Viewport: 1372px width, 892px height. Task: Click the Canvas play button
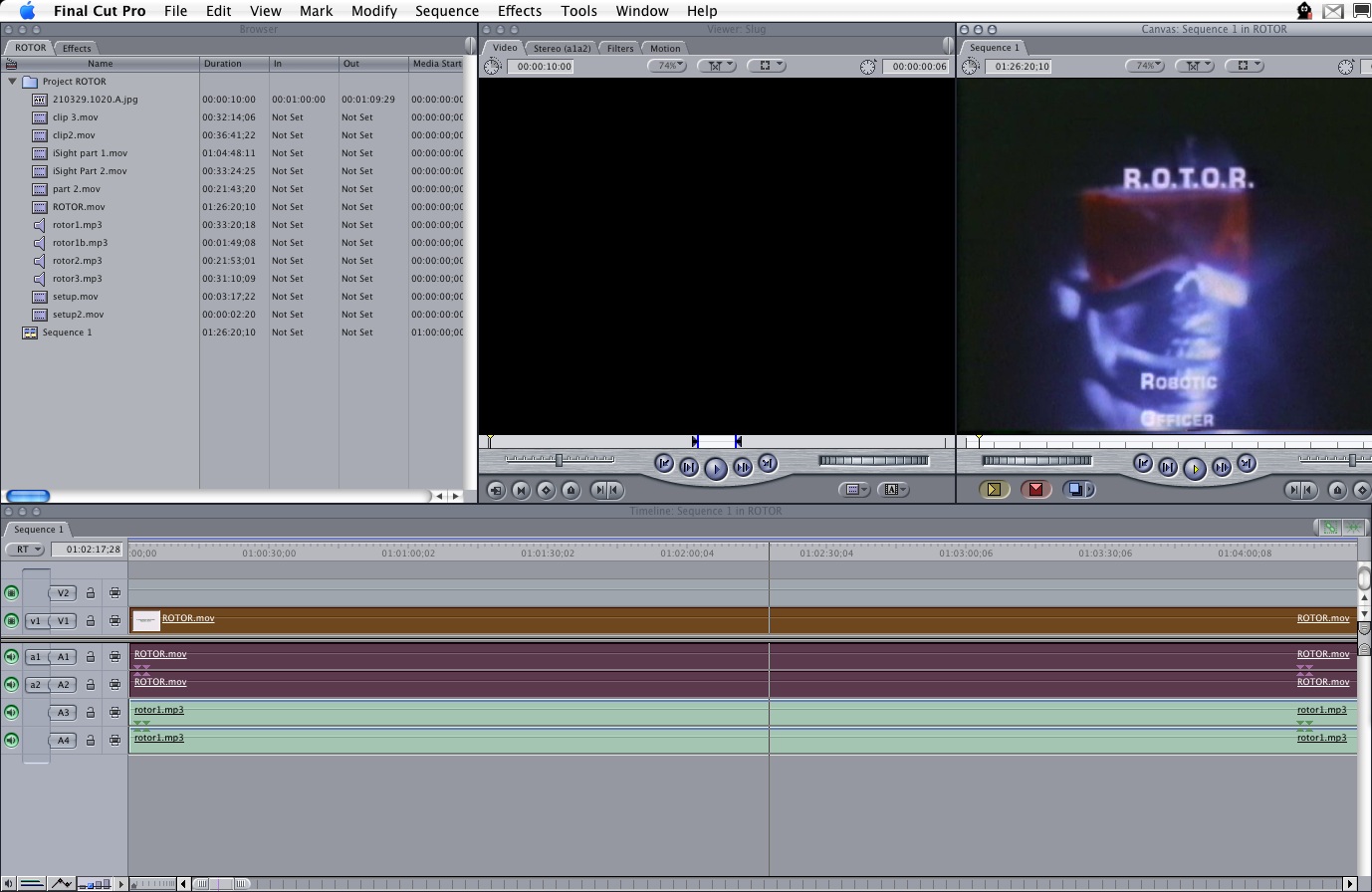pyautogui.click(x=1195, y=468)
